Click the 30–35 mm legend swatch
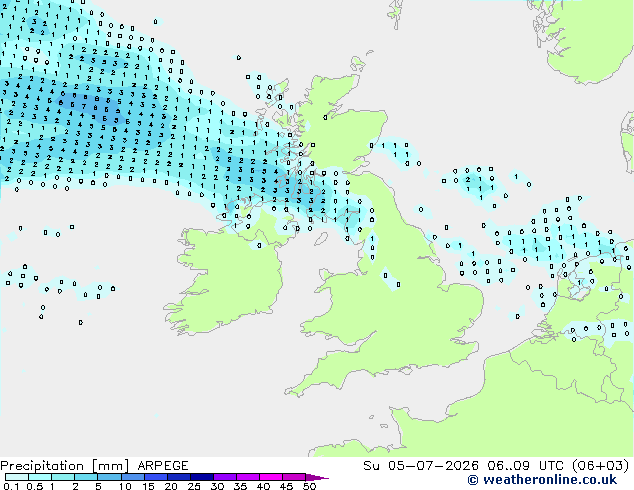 (224, 477)
